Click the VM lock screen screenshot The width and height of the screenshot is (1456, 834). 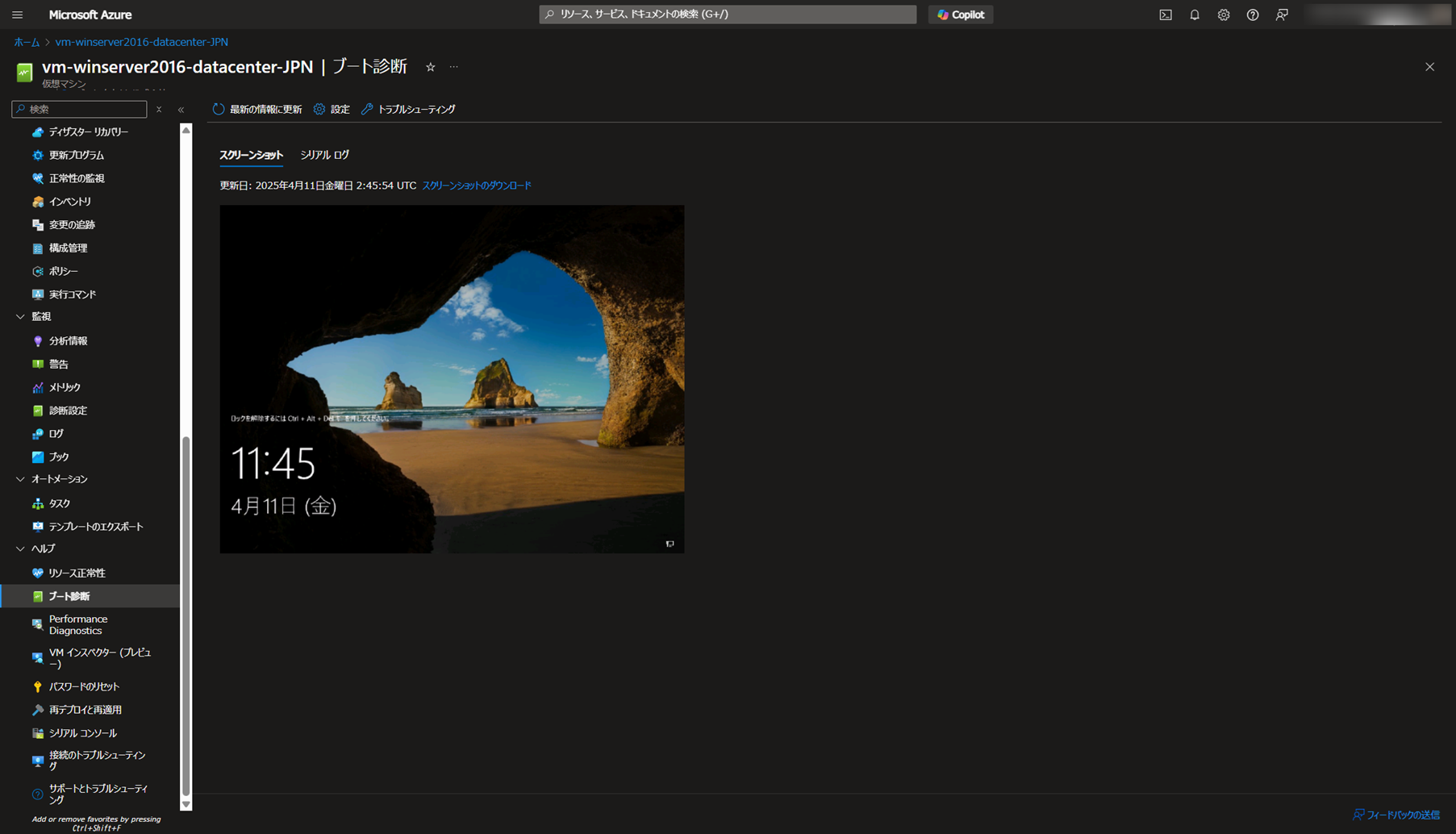[452, 379]
